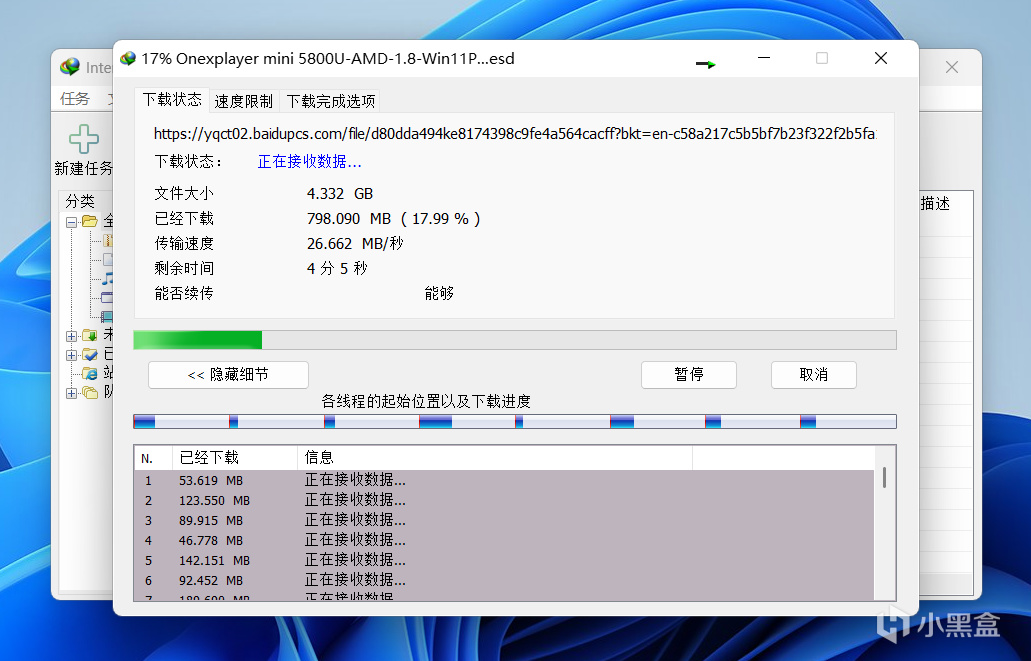Click the 4.332 GB file size value
Viewport: 1031px width, 661px height.
tap(339, 194)
